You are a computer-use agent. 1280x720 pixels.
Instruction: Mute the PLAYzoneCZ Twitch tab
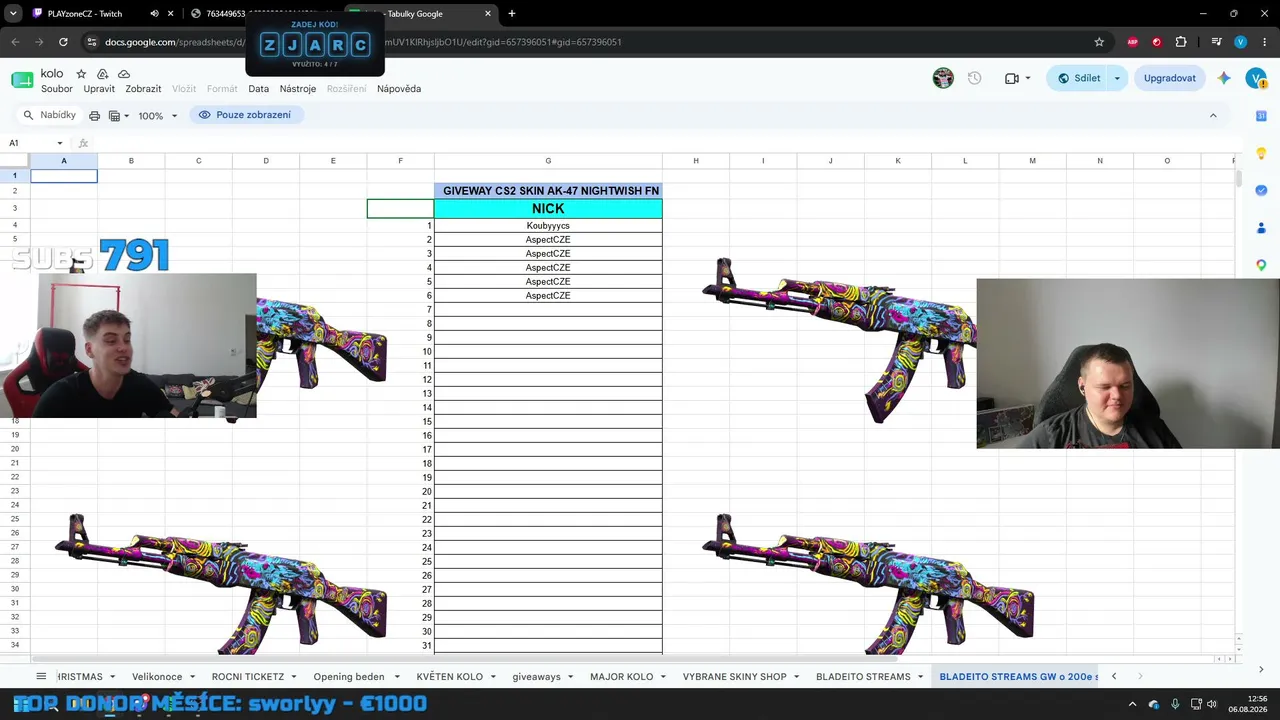154,14
